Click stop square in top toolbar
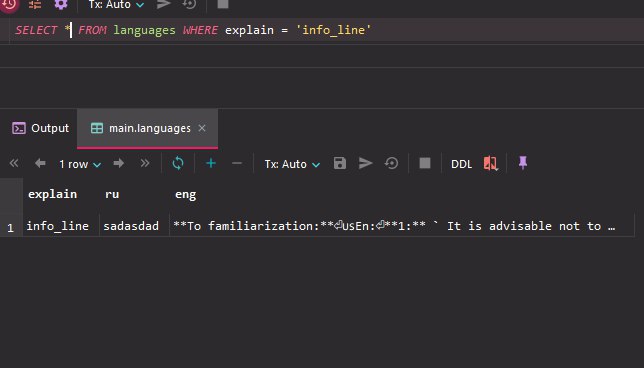The image size is (644, 368). click(223, 4)
